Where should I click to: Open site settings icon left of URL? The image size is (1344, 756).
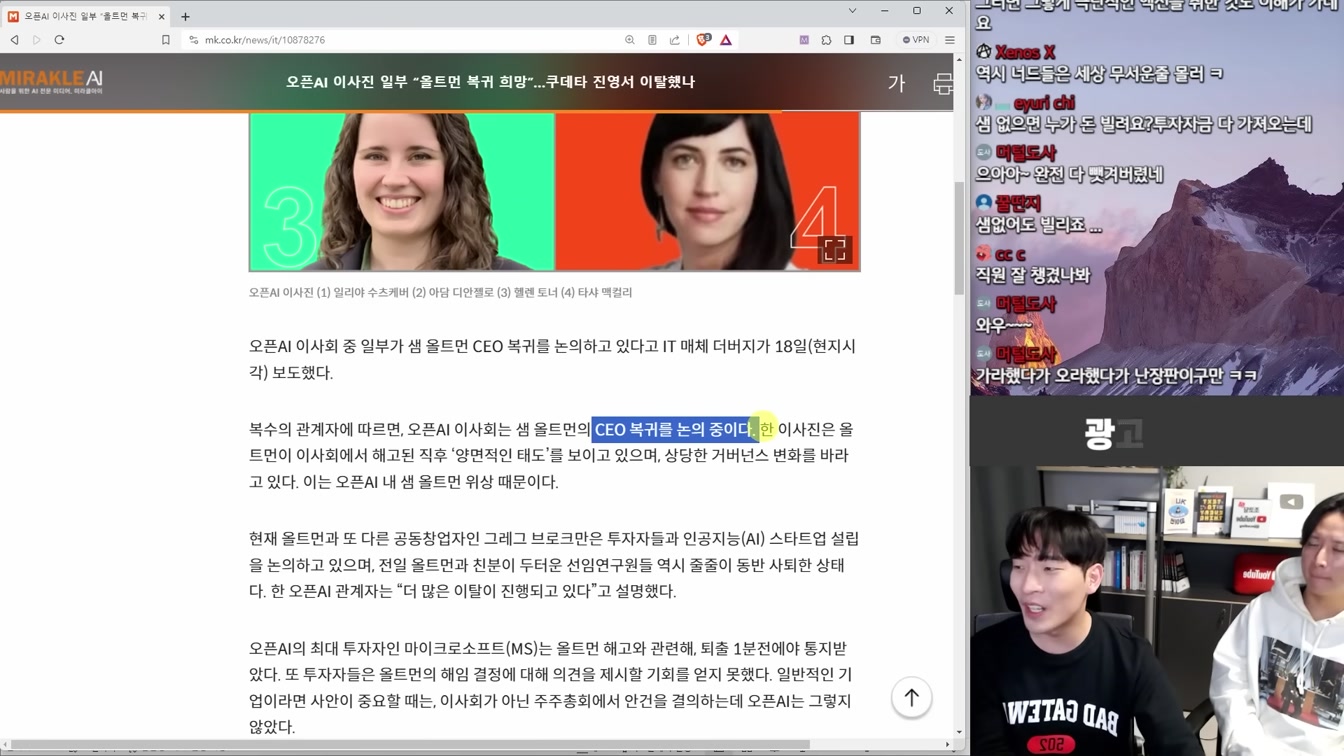(x=193, y=40)
